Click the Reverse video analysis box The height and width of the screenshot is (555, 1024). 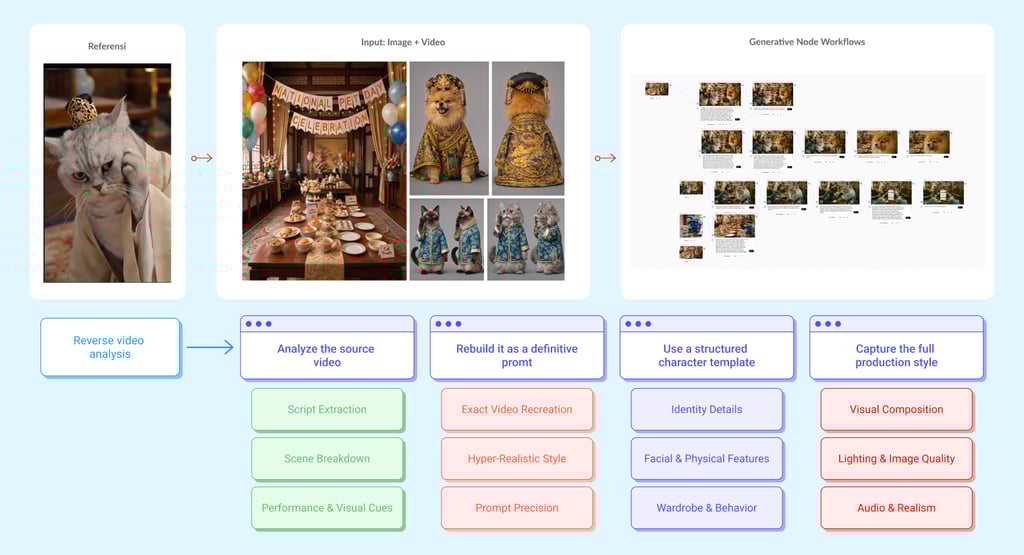click(110, 347)
